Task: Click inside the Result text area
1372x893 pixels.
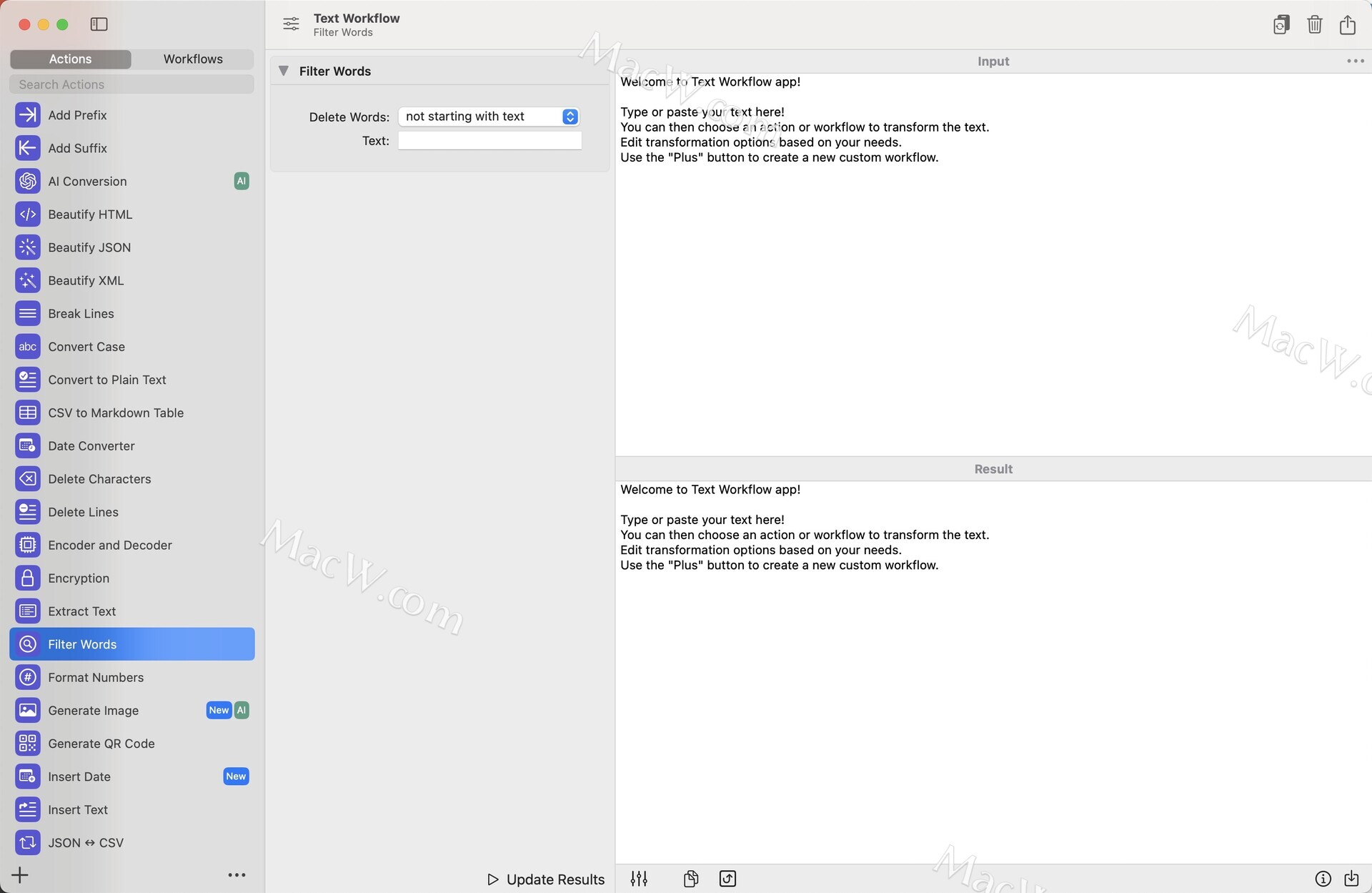Action: [x=993, y=672]
